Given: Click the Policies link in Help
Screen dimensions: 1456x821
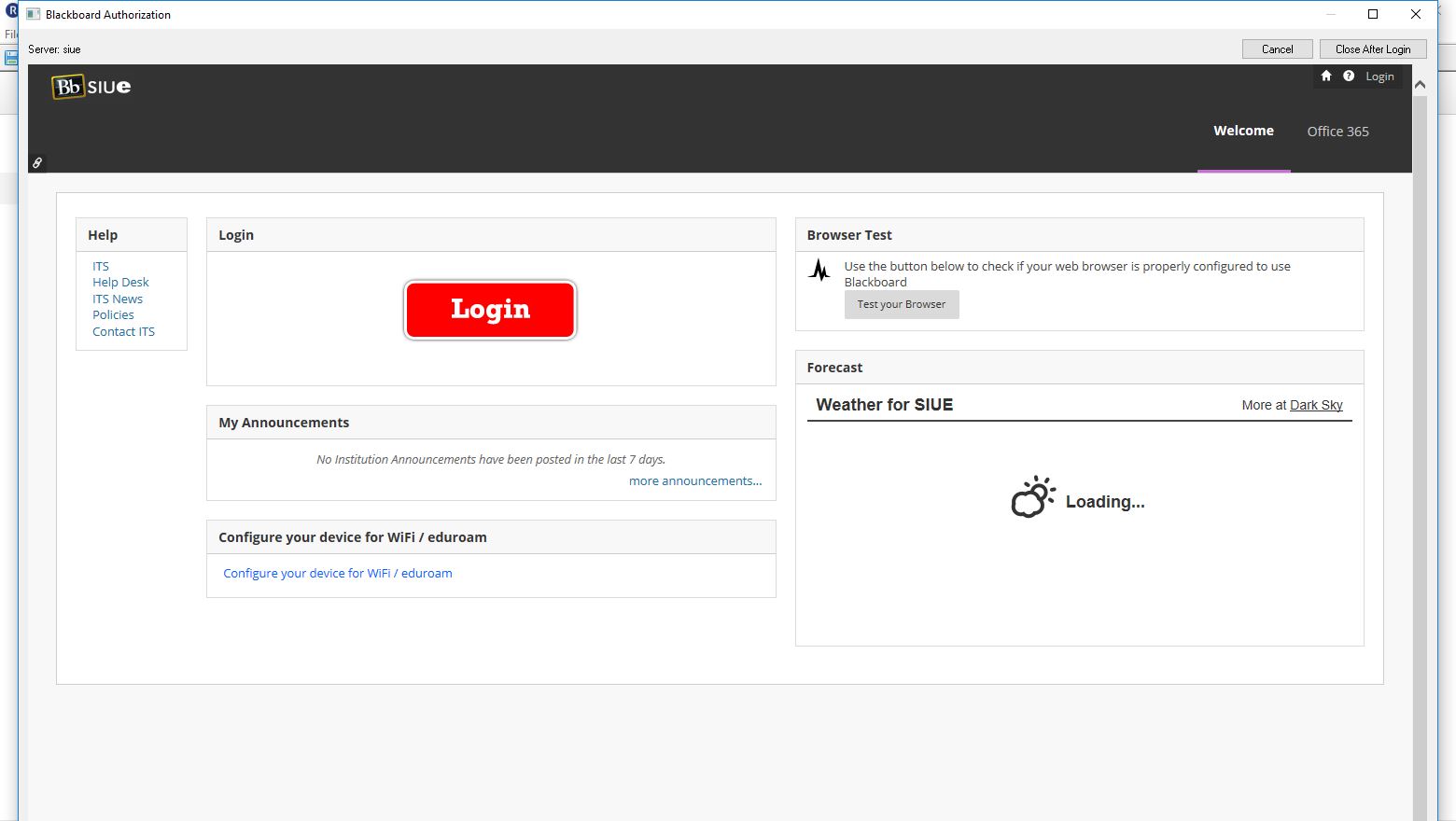Looking at the screenshot, I should pyautogui.click(x=113, y=315).
